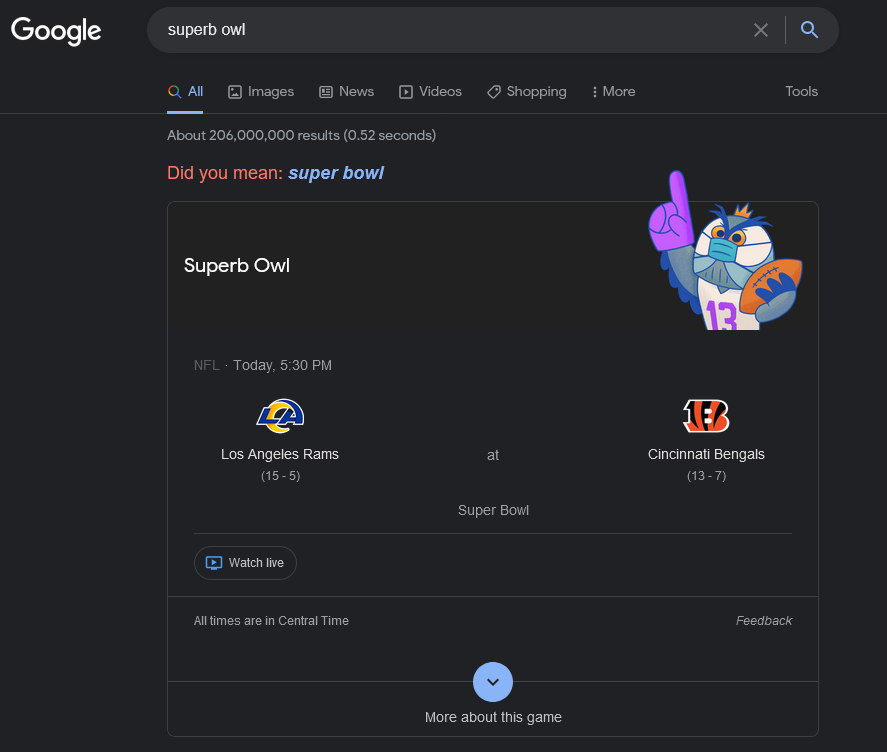
Task: Follow the super bowl suggestion link
Action: coord(336,173)
